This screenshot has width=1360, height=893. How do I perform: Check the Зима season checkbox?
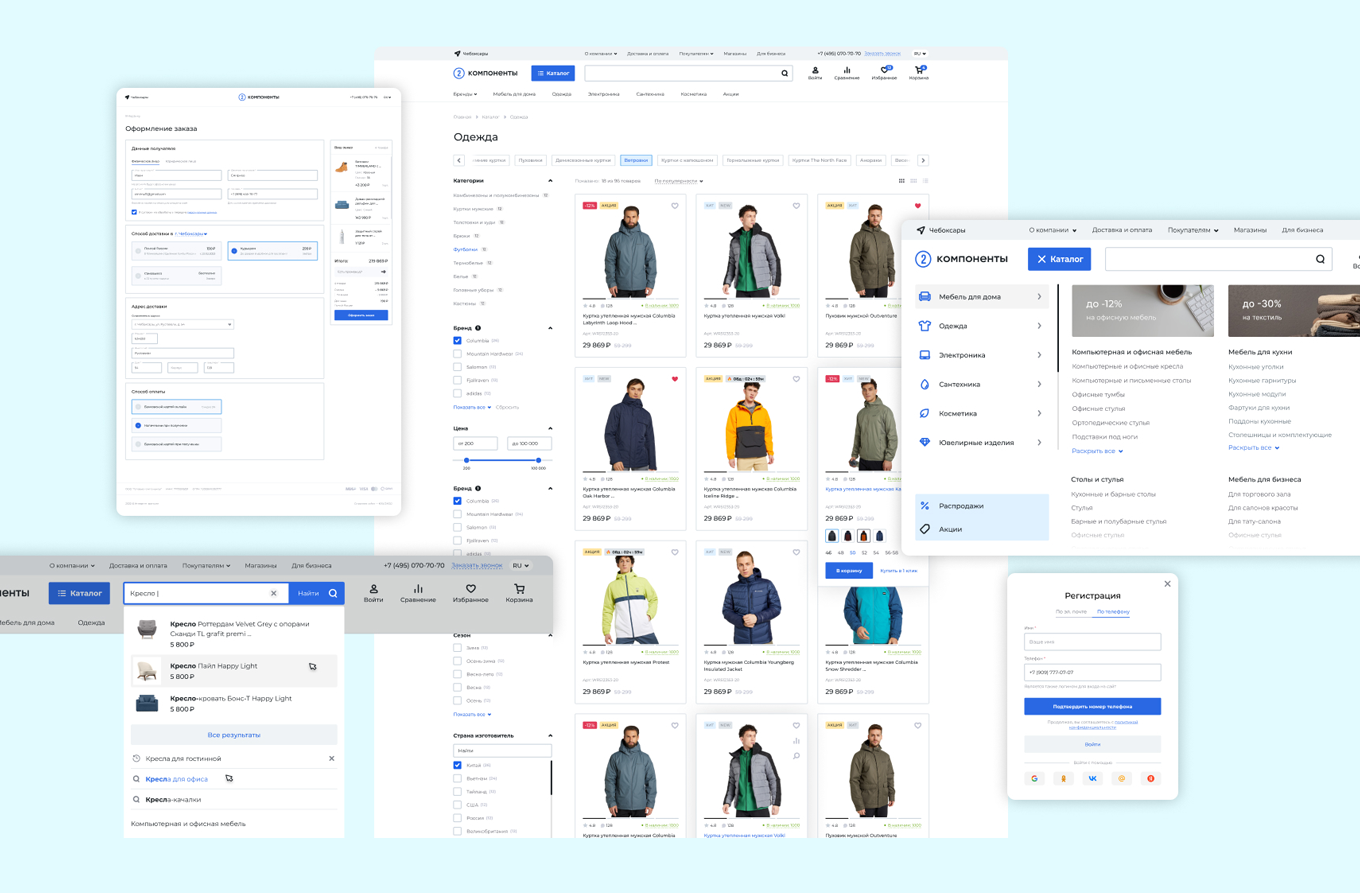pos(458,648)
